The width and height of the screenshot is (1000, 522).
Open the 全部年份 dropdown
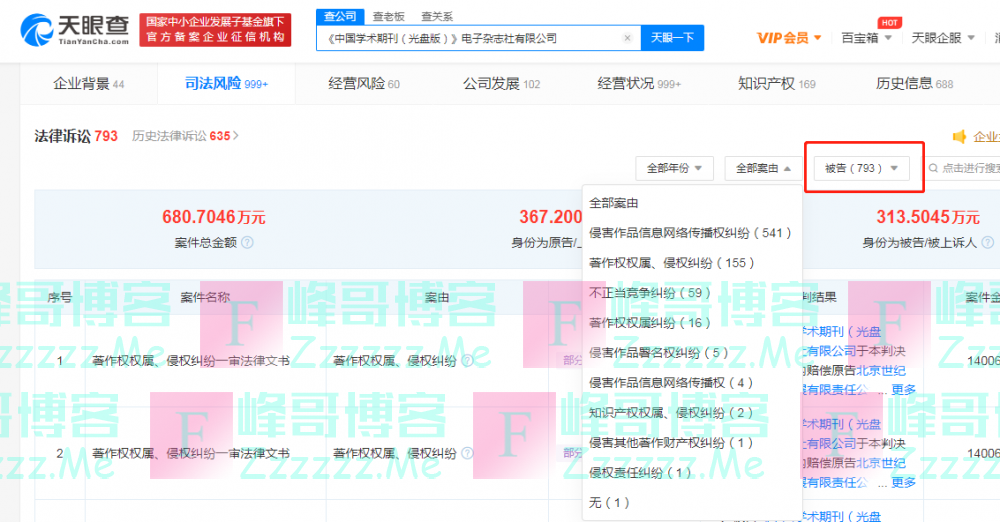click(x=674, y=168)
